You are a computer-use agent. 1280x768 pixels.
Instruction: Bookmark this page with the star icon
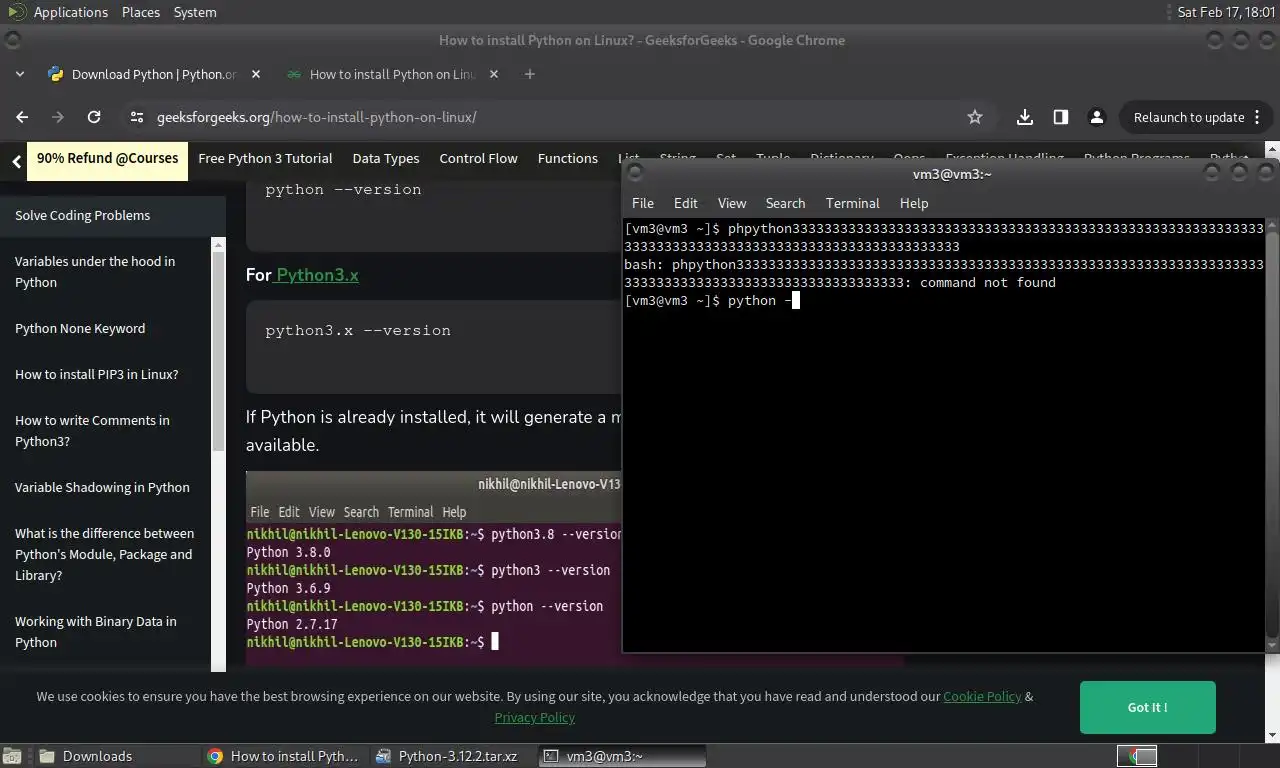point(975,117)
